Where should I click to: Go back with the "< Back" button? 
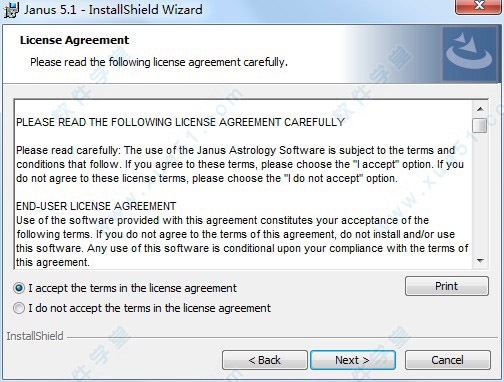[x=265, y=360]
